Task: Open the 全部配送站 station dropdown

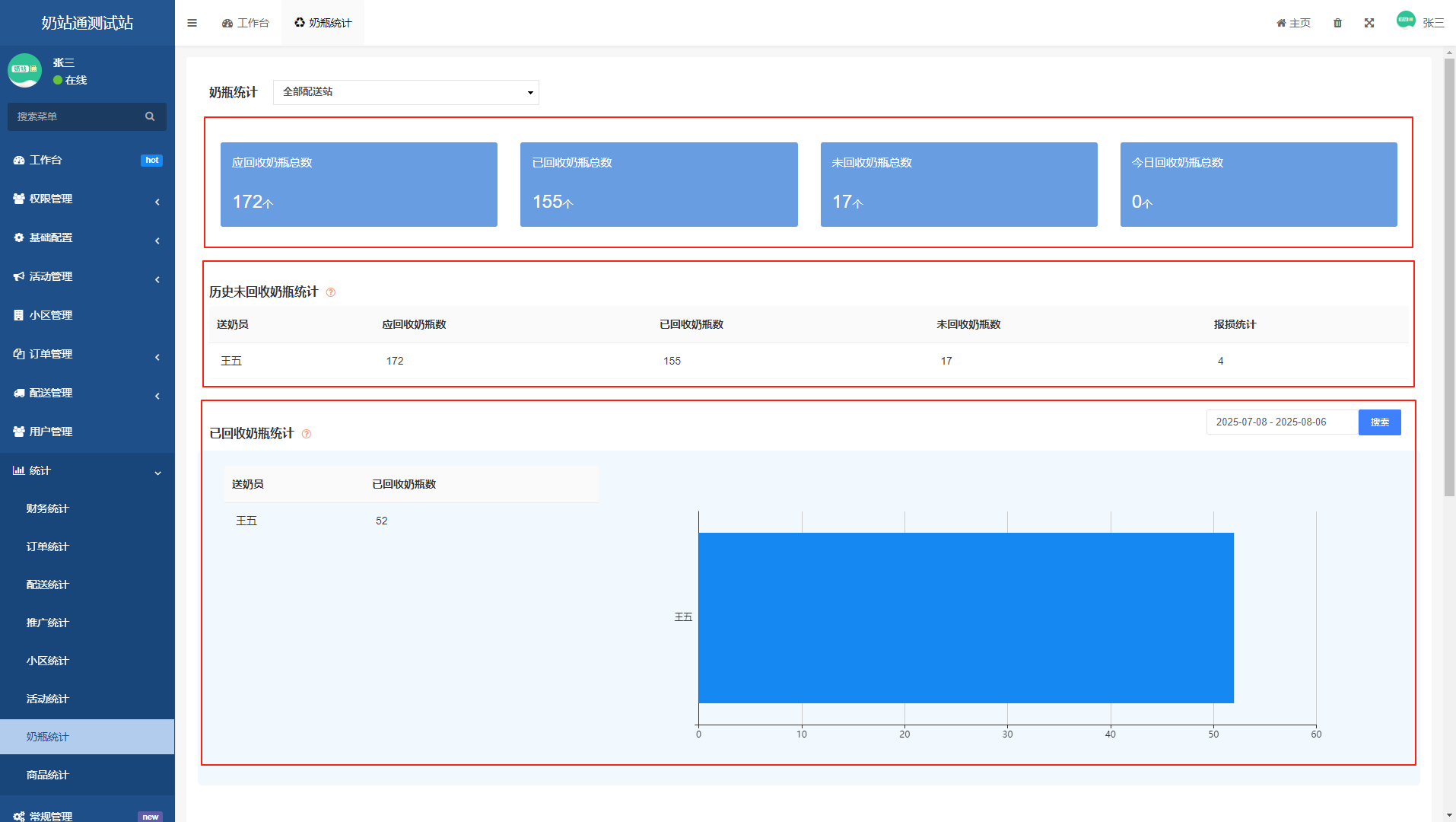Action: click(405, 92)
